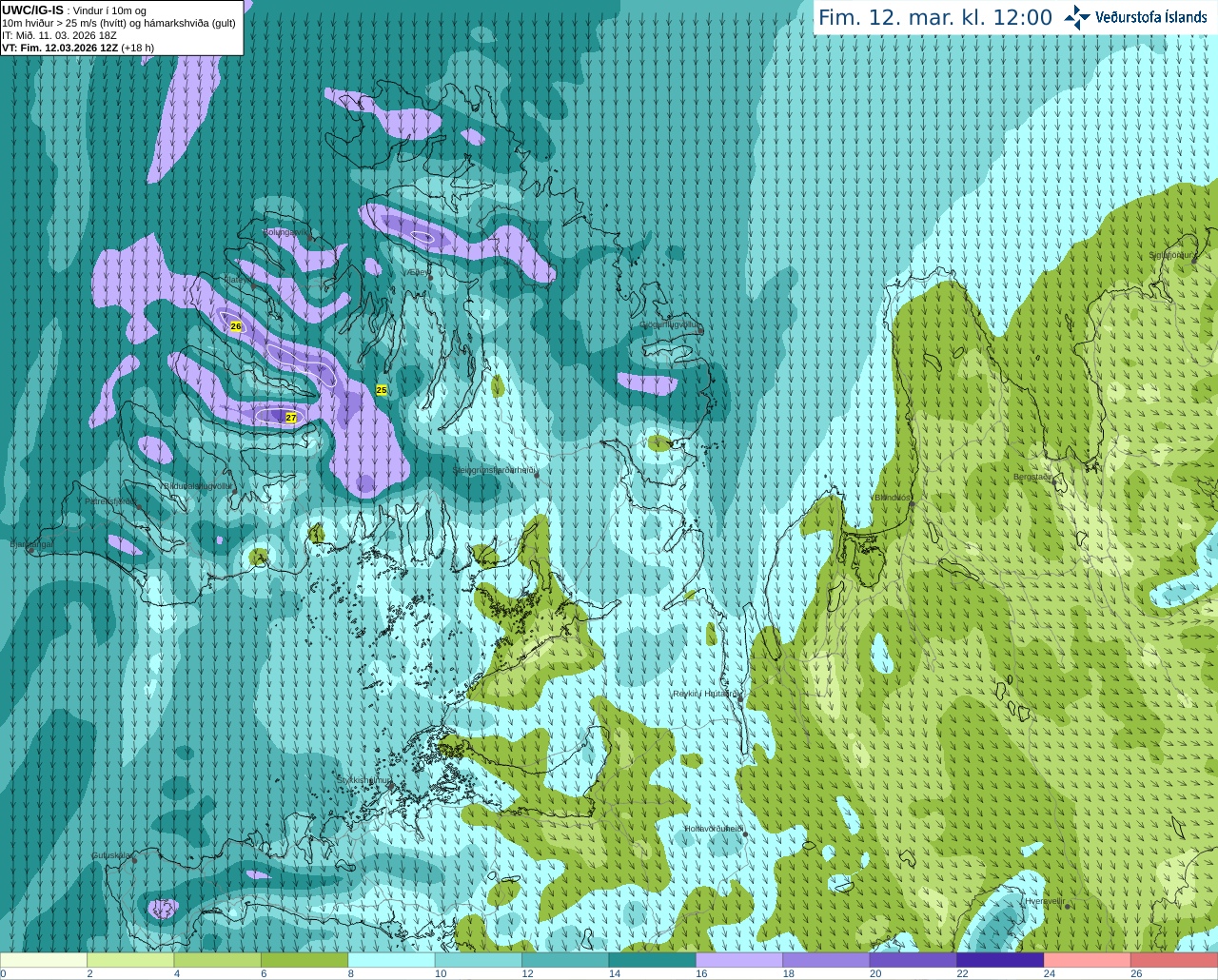
Task: Click the Steingrímsfjarðarheiði station label
Action: click(495, 470)
